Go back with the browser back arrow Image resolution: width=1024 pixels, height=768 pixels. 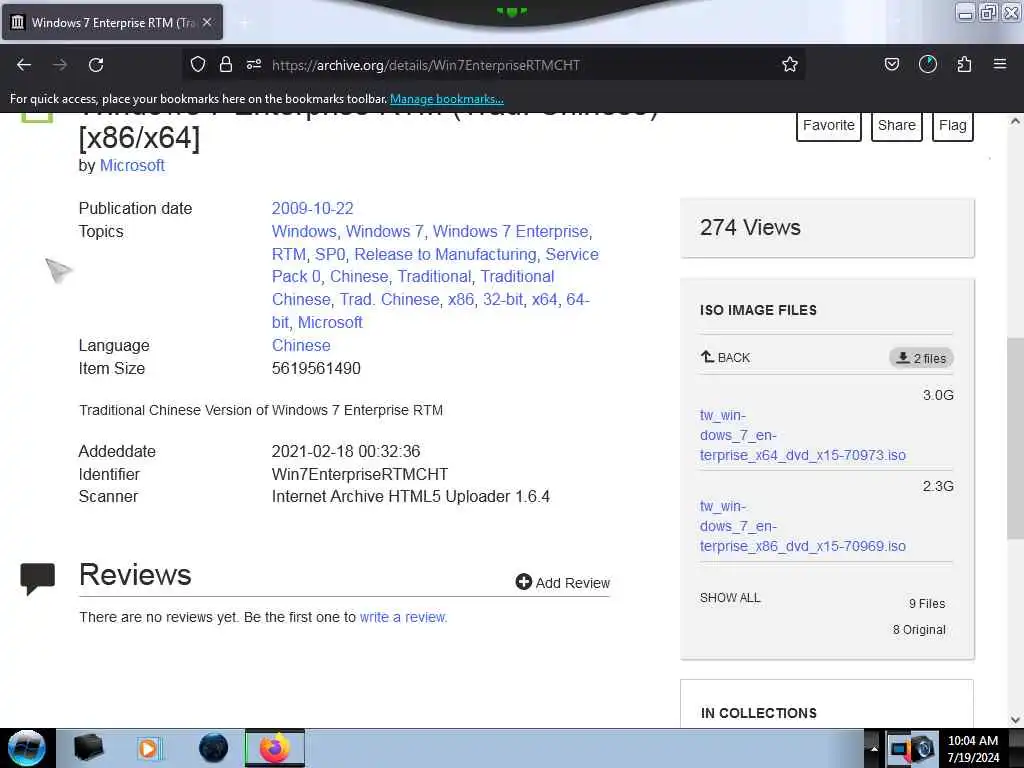coord(24,65)
